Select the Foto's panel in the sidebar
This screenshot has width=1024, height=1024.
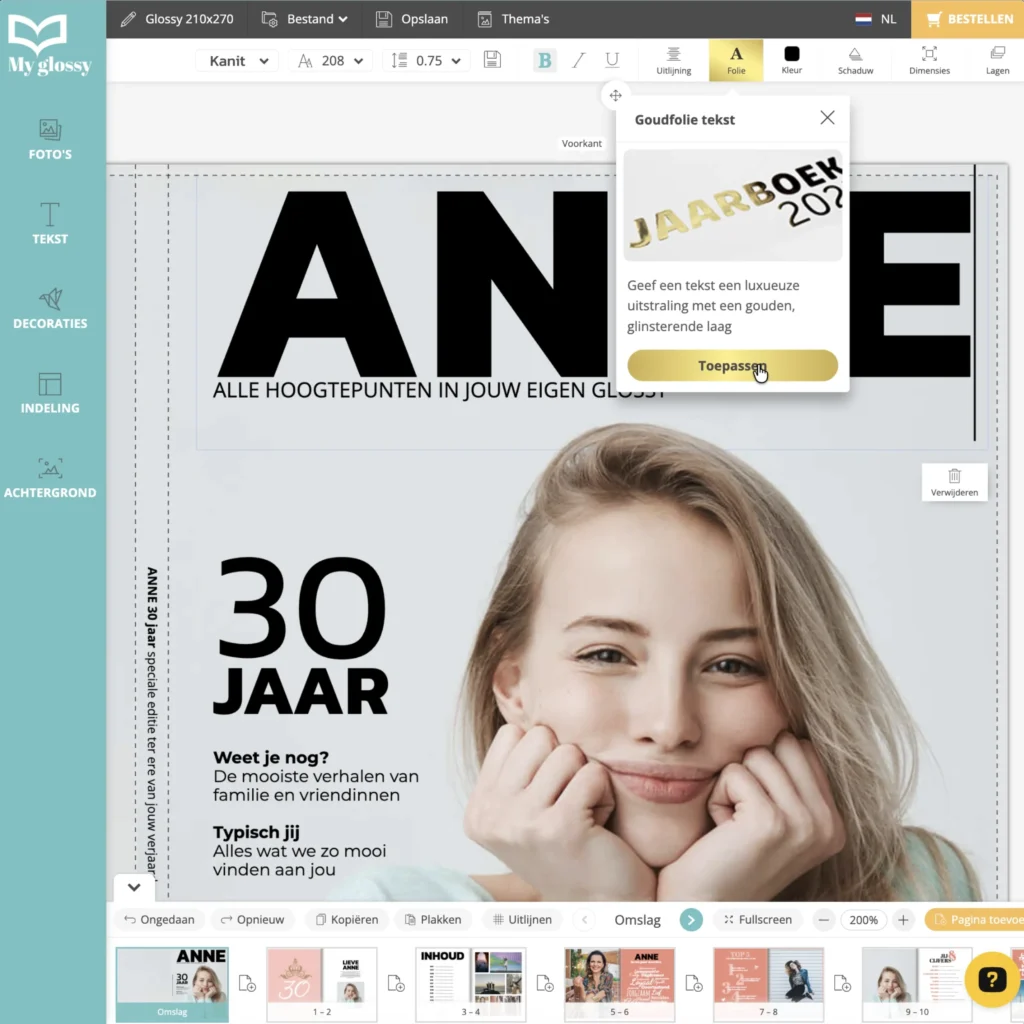click(50, 140)
